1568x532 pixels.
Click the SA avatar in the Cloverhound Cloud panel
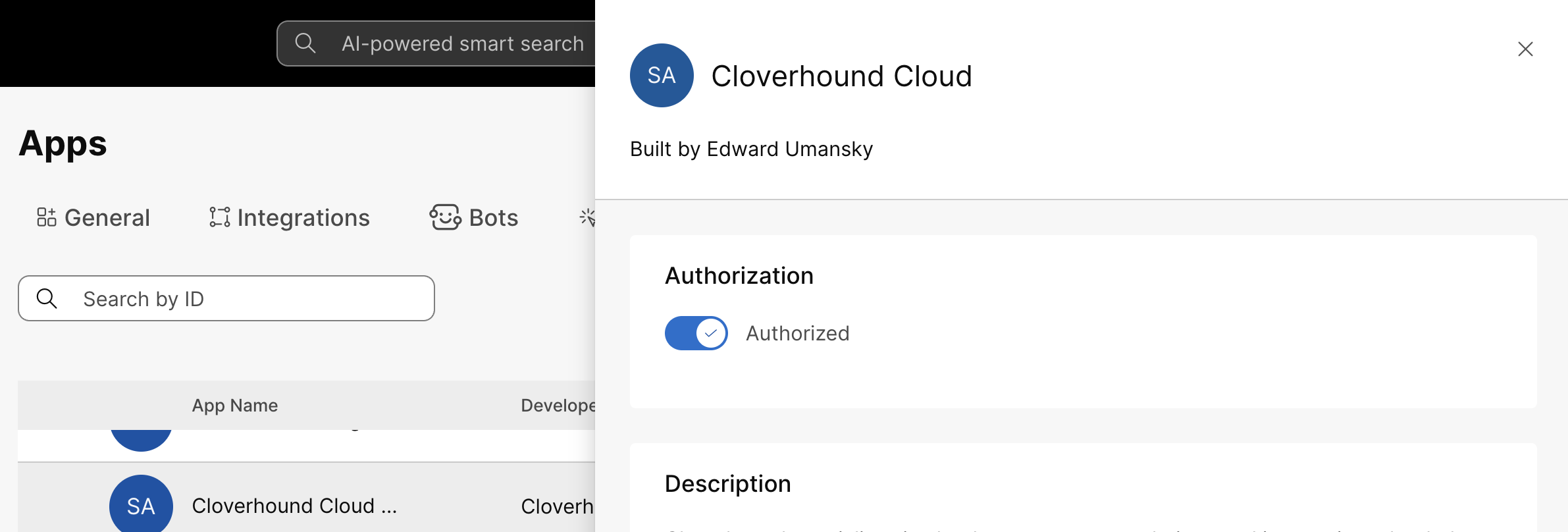pos(661,75)
